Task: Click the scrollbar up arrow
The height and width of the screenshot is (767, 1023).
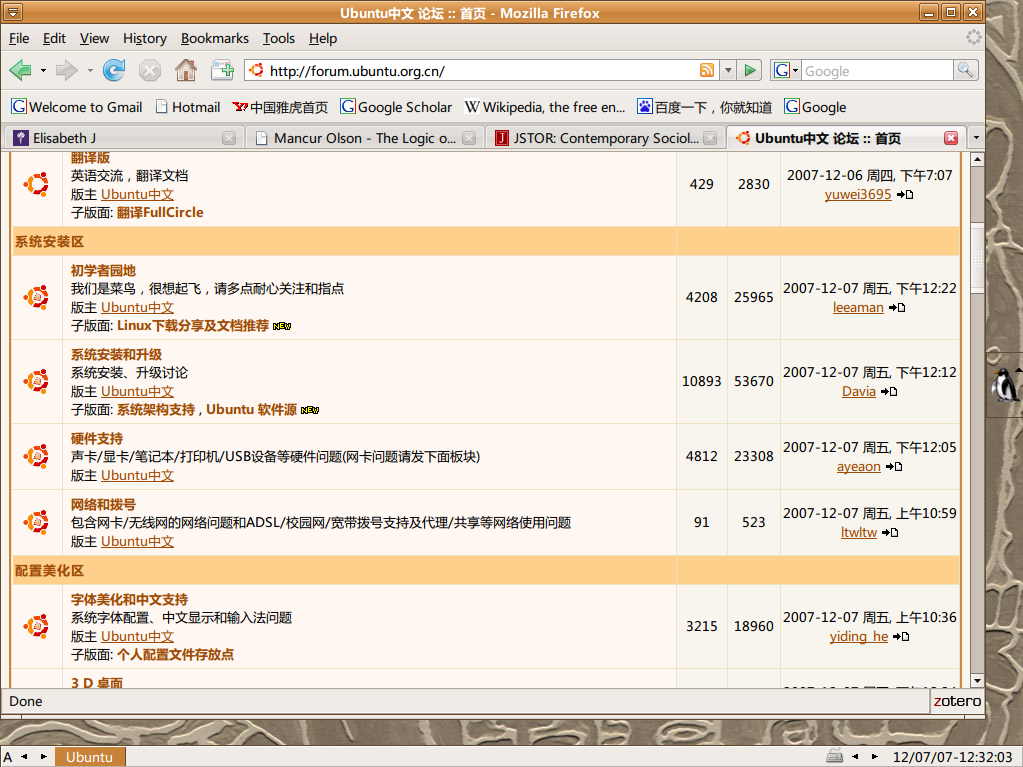Action: pyautogui.click(x=977, y=159)
